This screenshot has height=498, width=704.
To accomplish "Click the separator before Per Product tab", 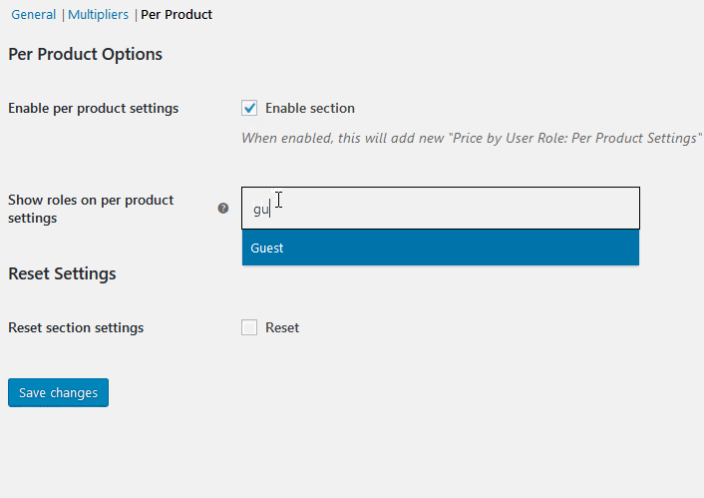I will click(135, 15).
